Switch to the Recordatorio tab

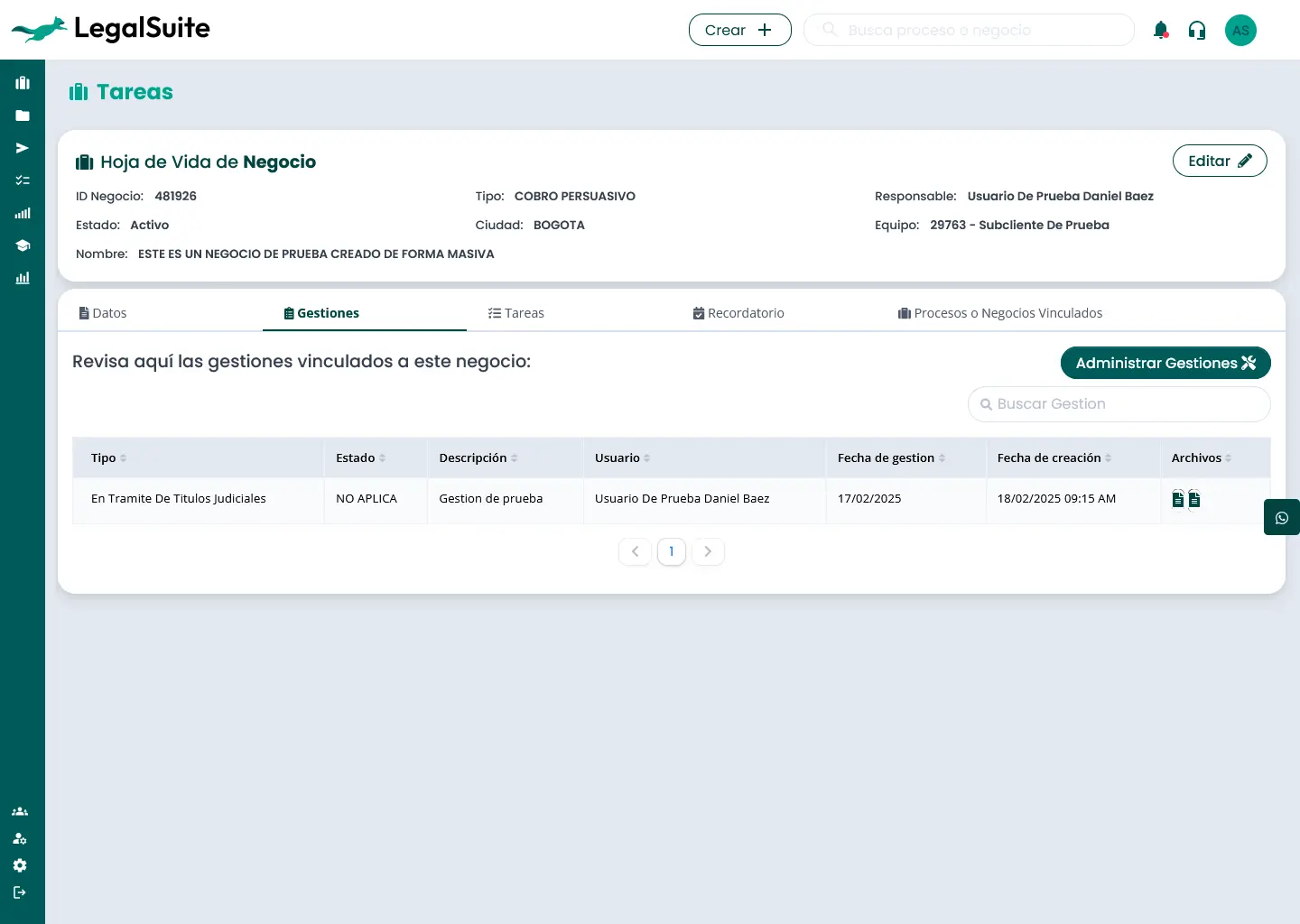pyautogui.click(x=738, y=313)
